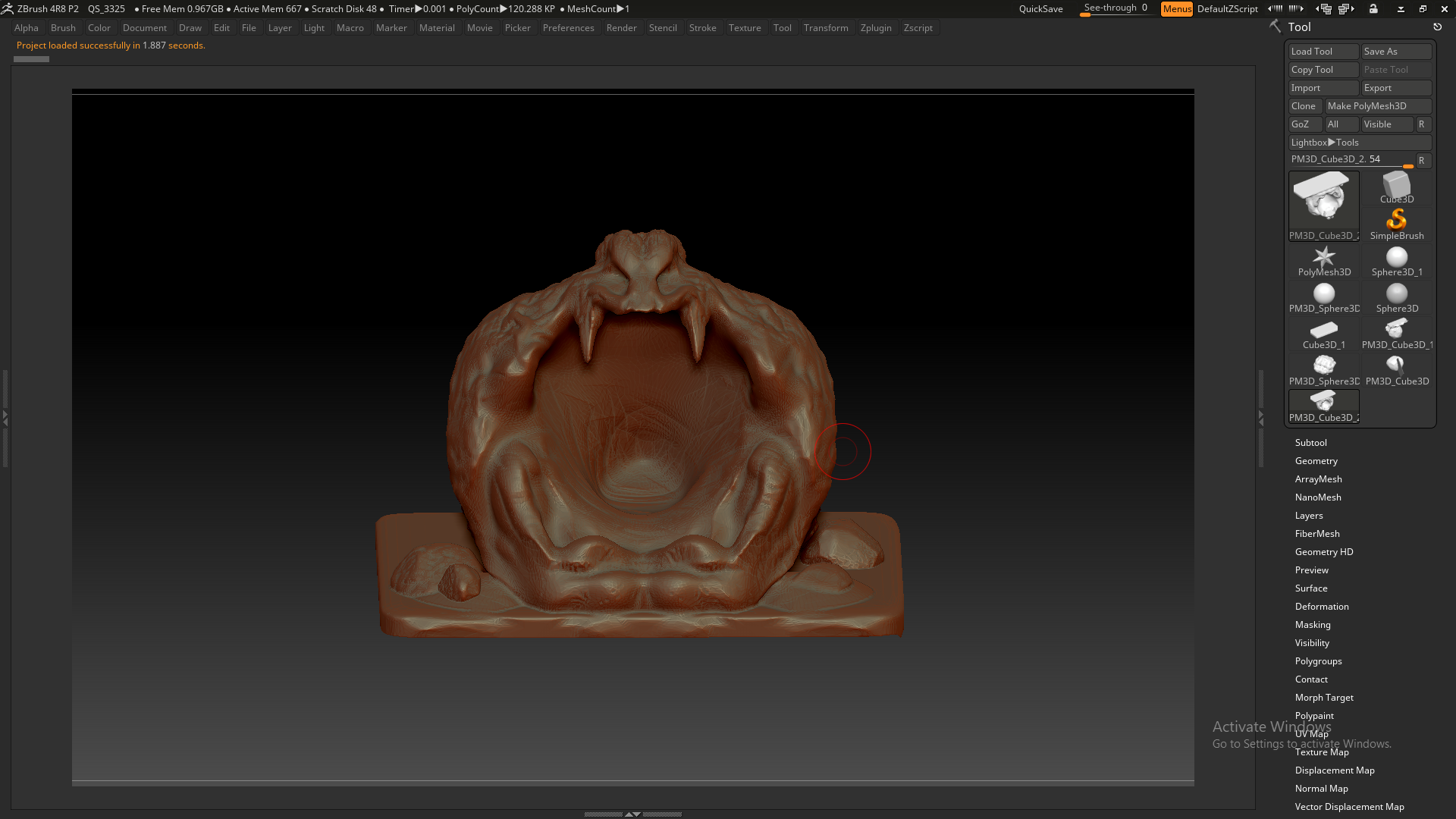Click the See-through slider

tap(1116, 9)
